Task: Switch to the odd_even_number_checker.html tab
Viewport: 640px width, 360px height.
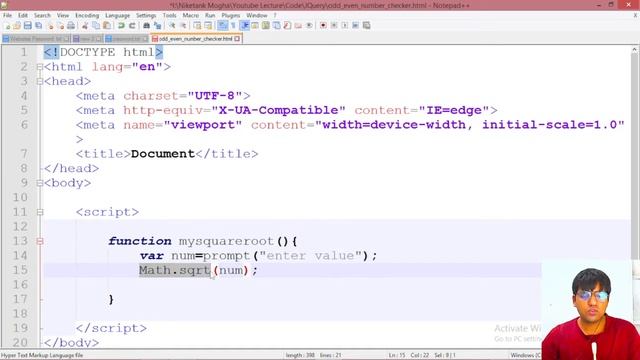Action: 196,39
